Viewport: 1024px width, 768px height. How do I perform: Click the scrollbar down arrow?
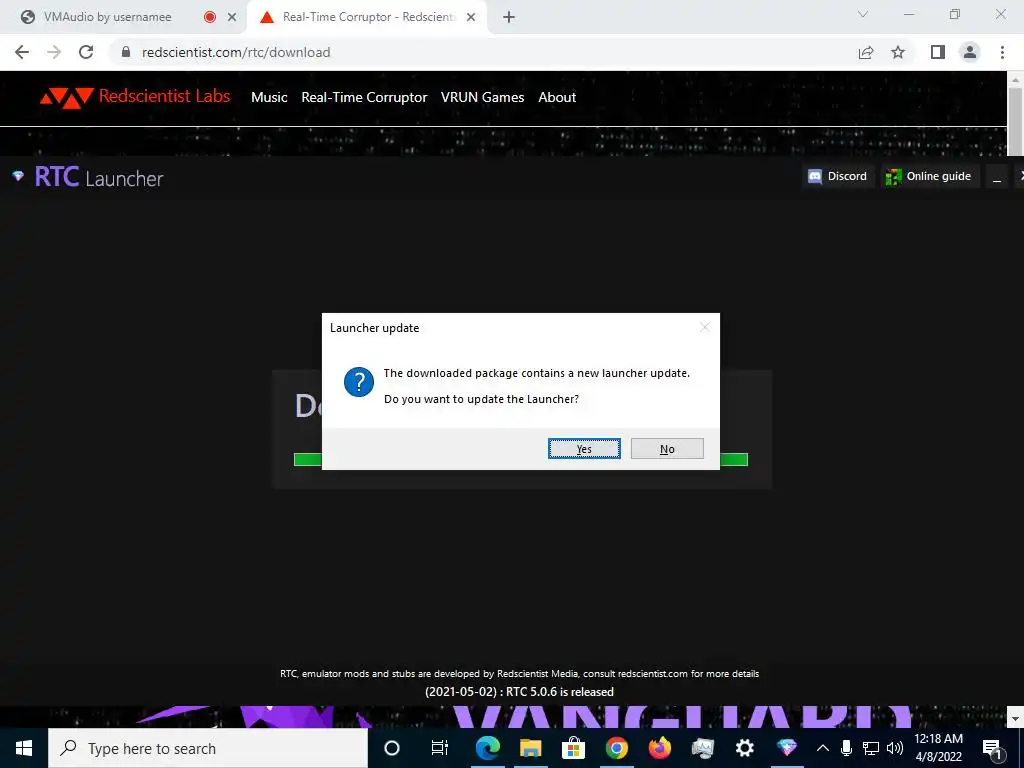[x=1015, y=718]
